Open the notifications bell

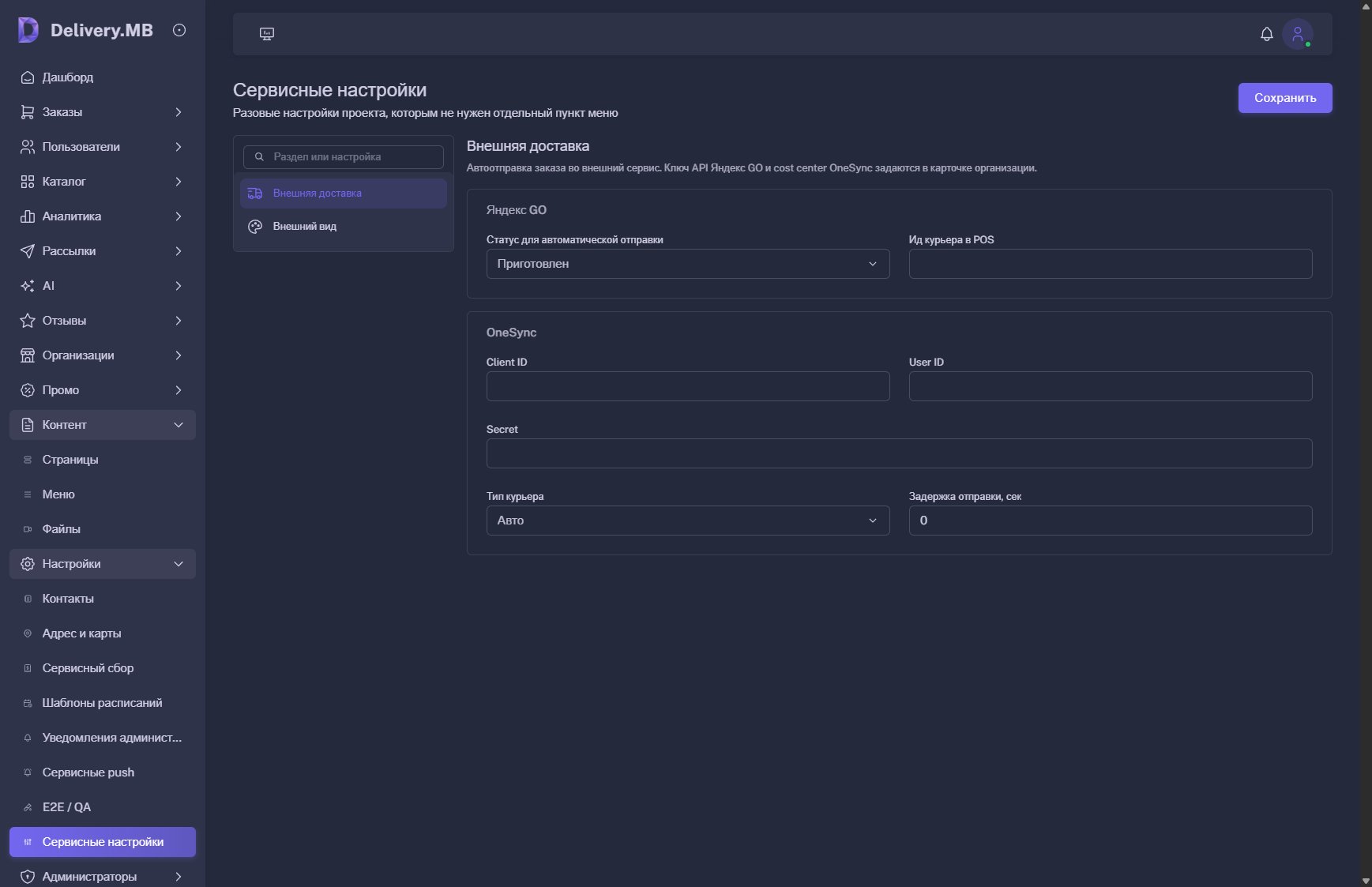coord(1267,34)
